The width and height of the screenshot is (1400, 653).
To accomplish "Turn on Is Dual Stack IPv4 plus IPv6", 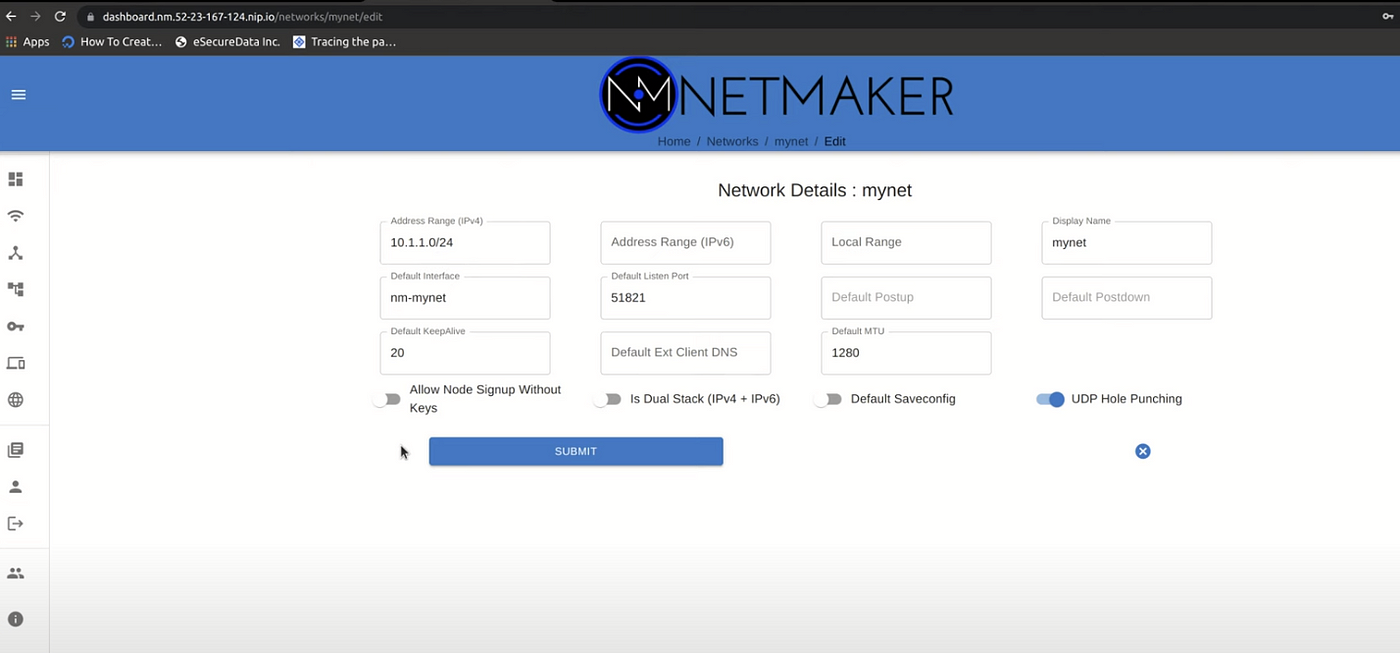I will click(x=609, y=399).
